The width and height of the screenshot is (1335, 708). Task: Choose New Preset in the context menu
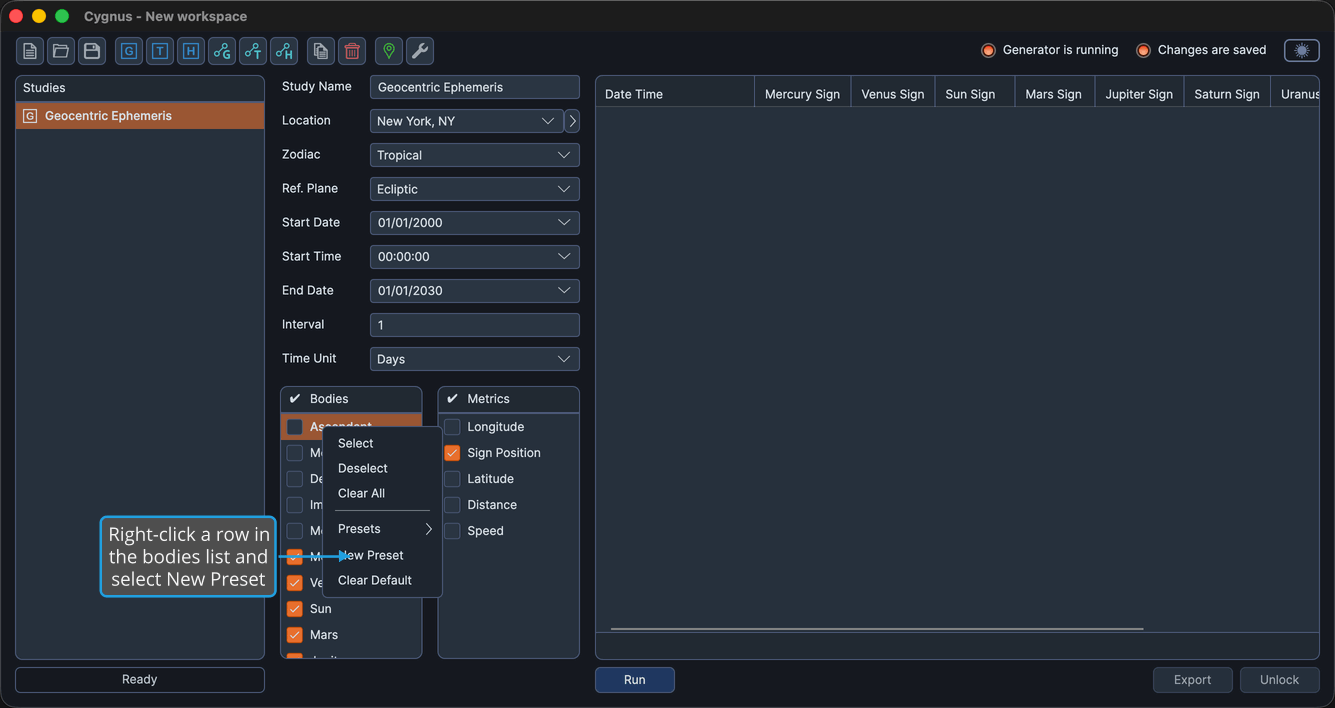(x=382, y=555)
